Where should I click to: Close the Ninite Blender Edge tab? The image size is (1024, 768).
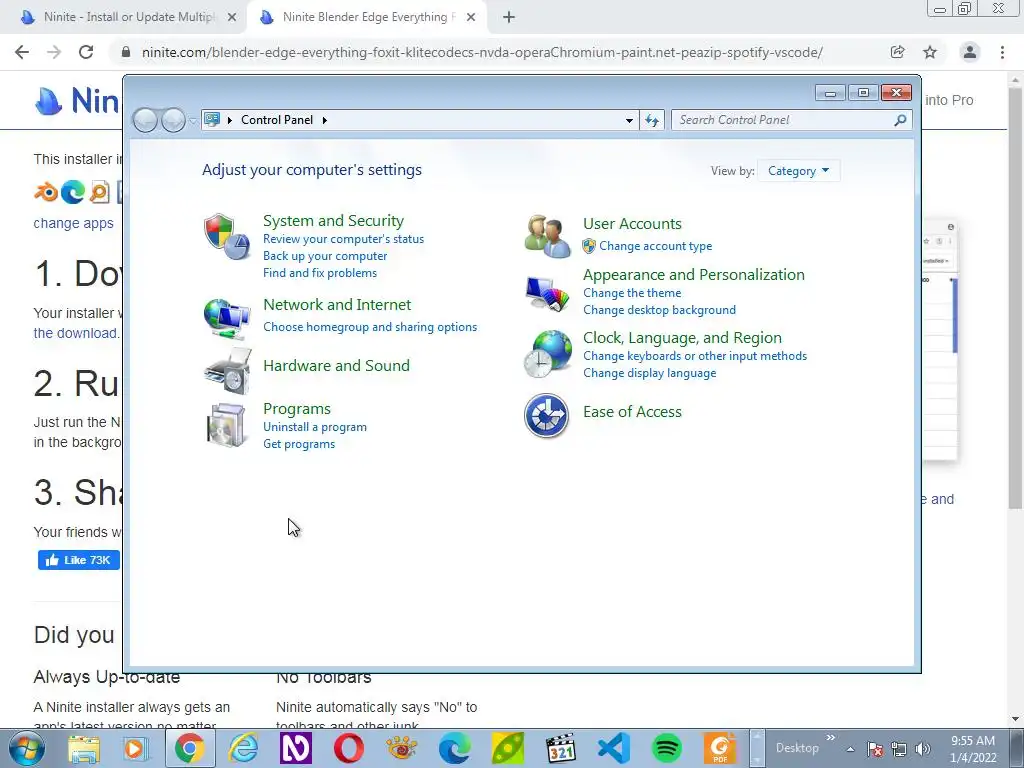(x=471, y=18)
